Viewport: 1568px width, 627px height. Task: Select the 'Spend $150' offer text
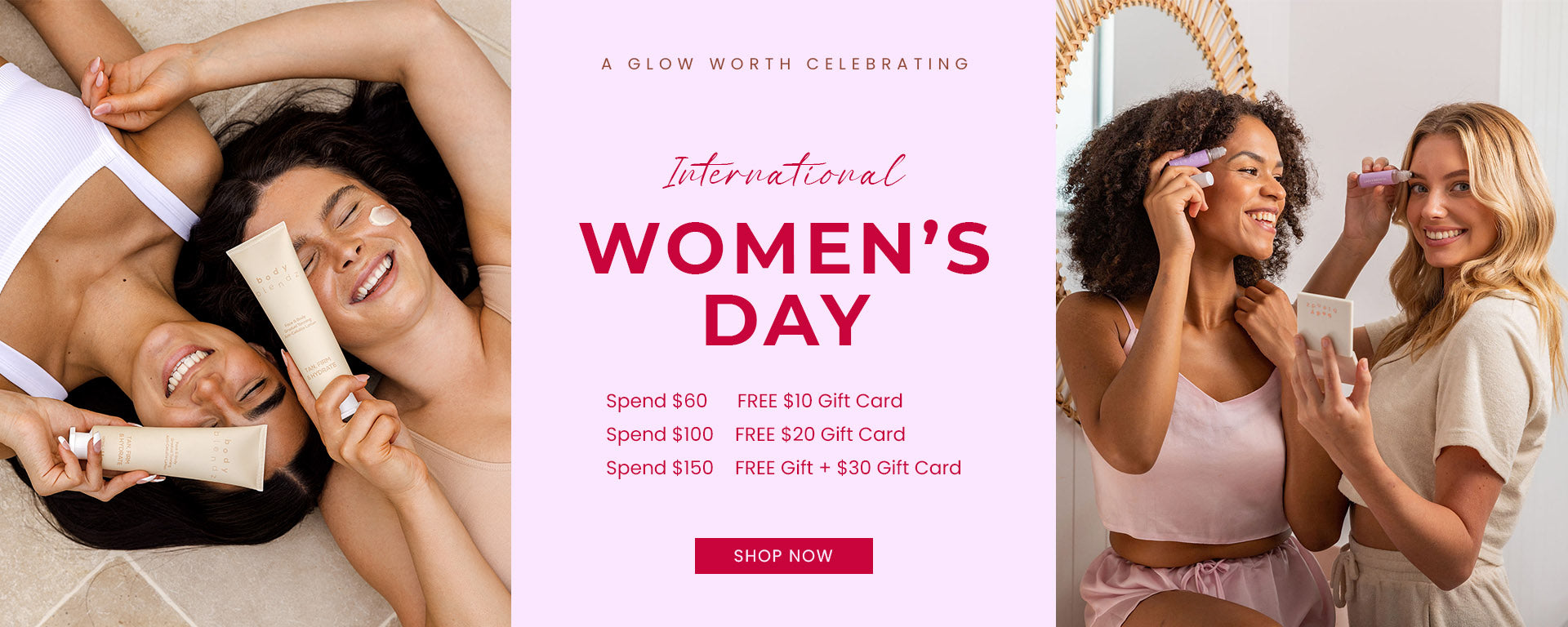coord(659,468)
